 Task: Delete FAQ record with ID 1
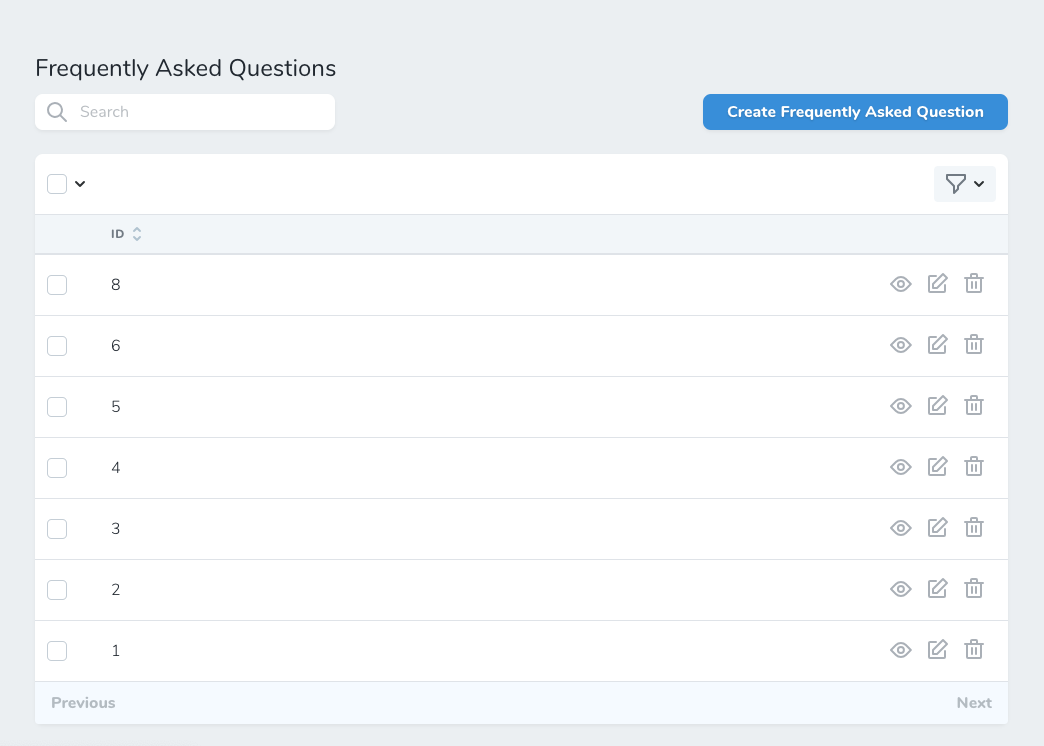click(x=973, y=649)
